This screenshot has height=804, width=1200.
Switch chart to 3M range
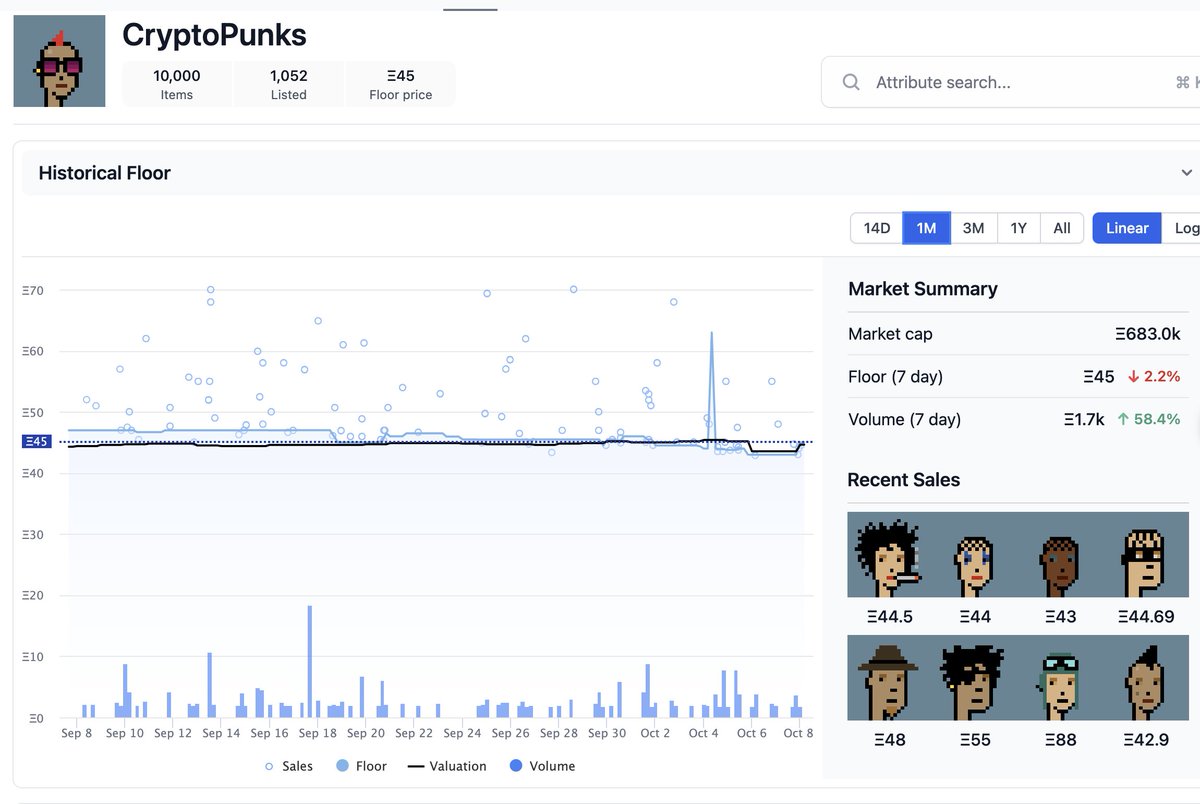point(973,228)
